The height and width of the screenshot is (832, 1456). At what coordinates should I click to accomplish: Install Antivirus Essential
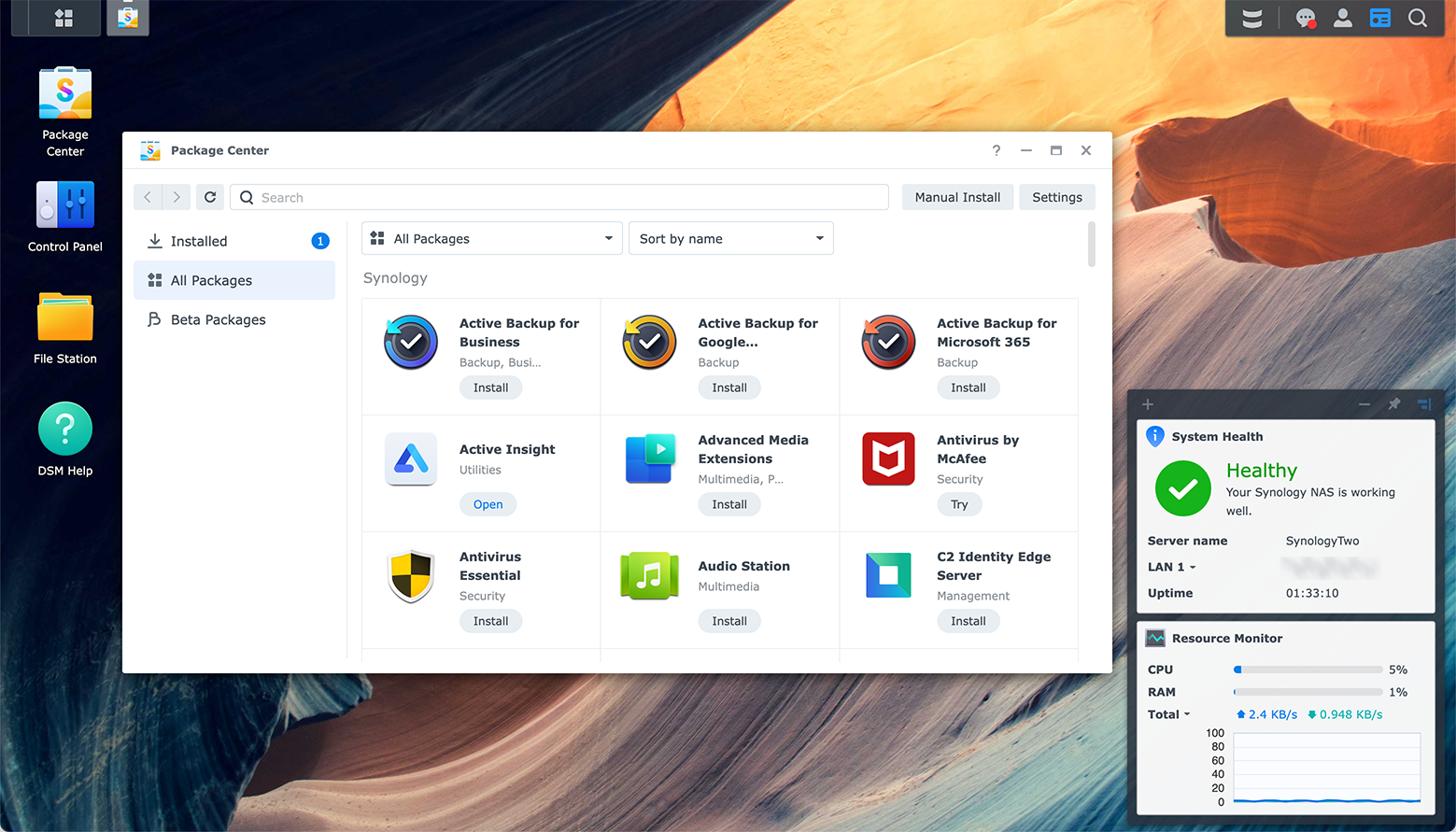point(490,621)
